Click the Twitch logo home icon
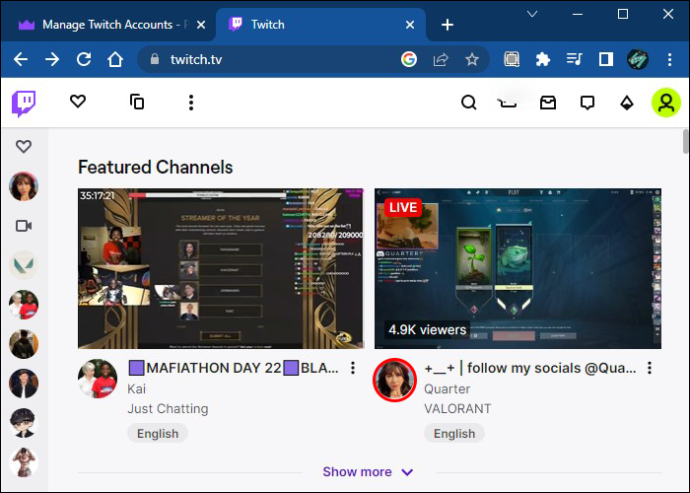Screen dimensions: 690x493 pyautogui.click(x=24, y=103)
